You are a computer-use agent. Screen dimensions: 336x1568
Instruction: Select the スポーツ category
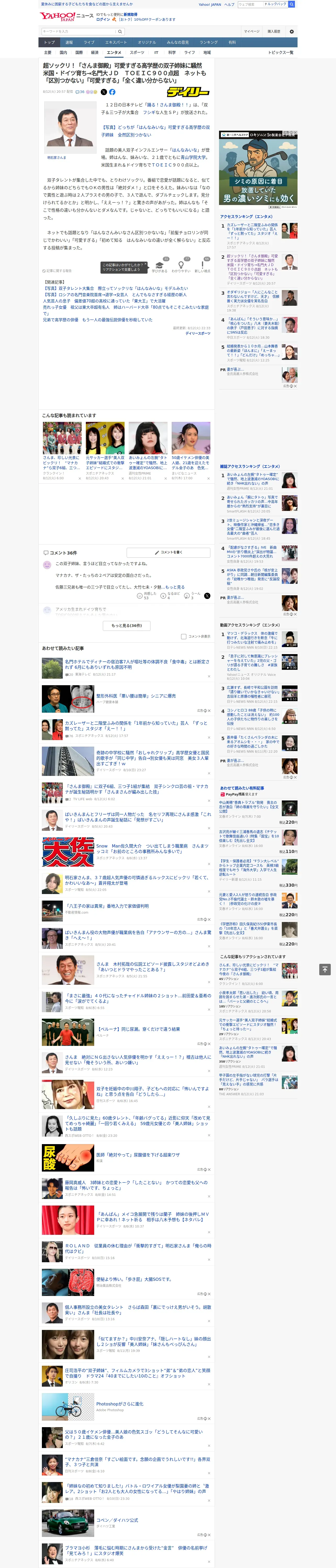[x=137, y=52]
